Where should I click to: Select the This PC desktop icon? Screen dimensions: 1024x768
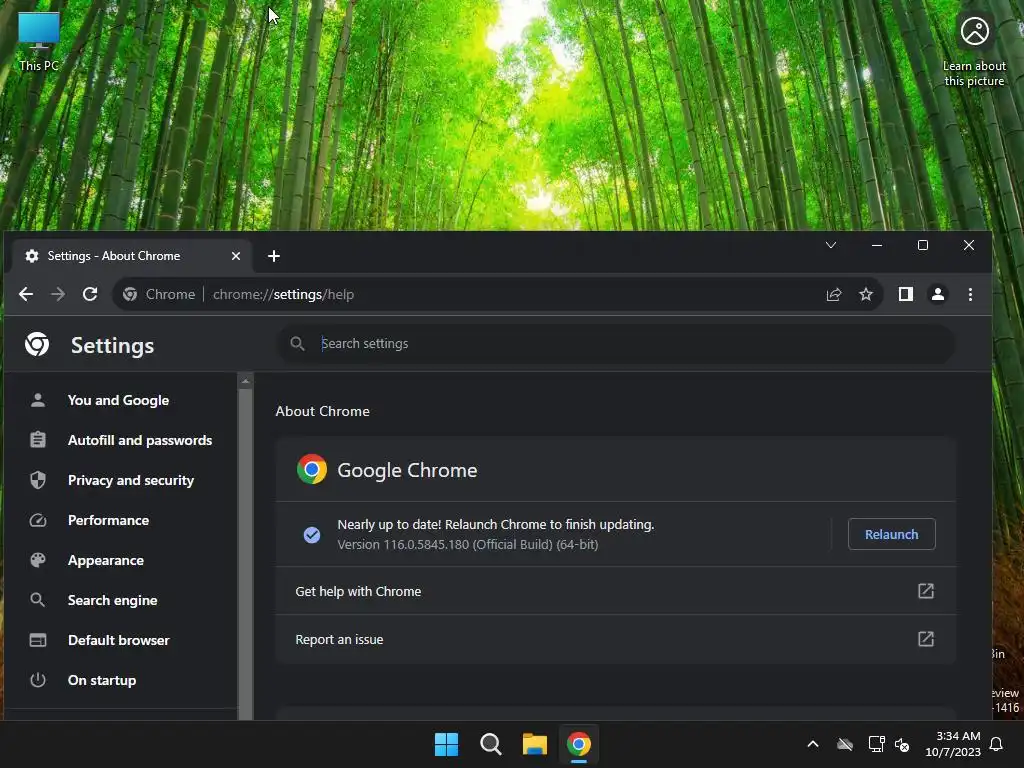pyautogui.click(x=39, y=41)
